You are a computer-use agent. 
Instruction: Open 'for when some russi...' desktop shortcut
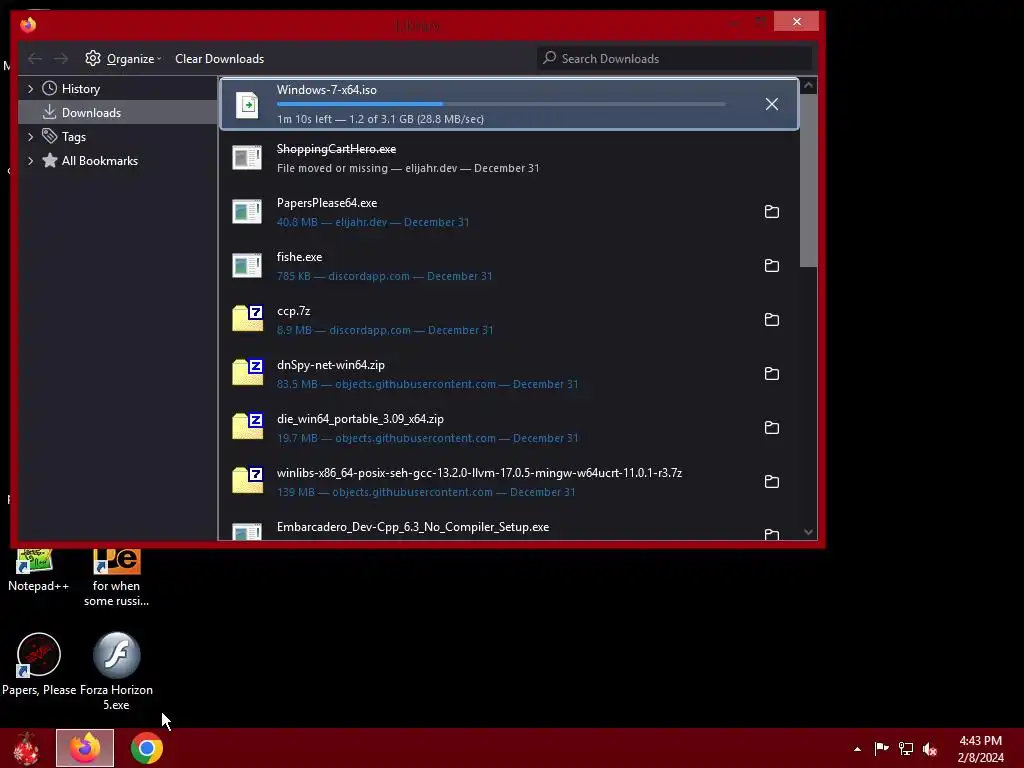(x=116, y=579)
